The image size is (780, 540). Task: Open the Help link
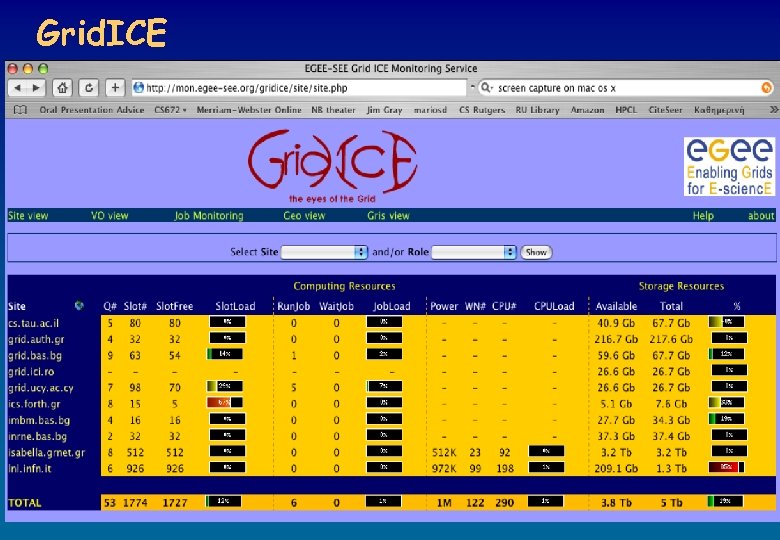point(703,216)
